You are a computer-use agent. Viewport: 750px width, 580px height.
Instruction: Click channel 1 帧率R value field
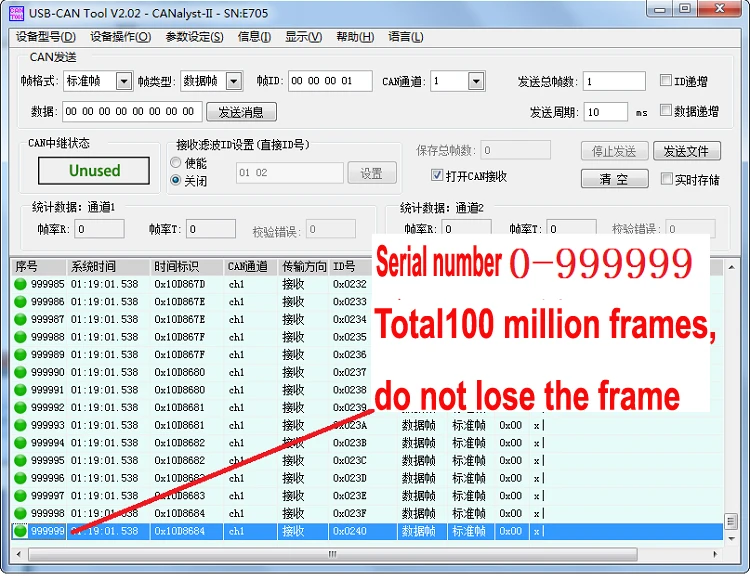[99, 229]
